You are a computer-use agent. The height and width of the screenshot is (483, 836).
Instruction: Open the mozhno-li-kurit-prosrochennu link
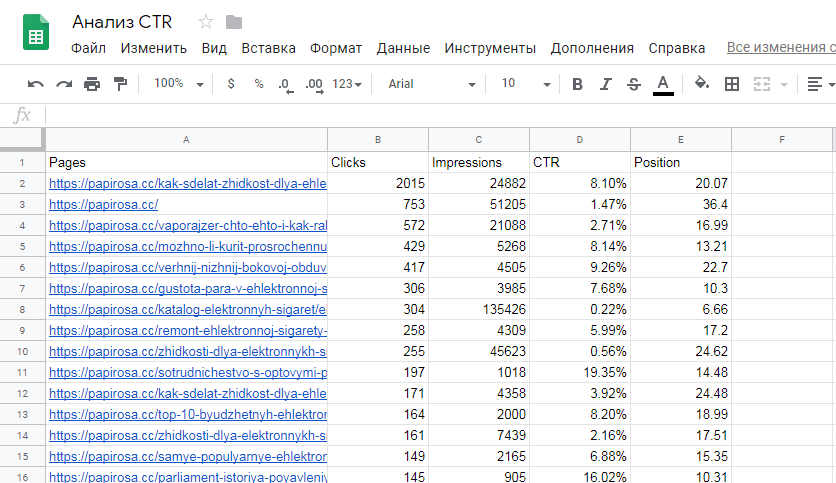[x=188, y=246]
